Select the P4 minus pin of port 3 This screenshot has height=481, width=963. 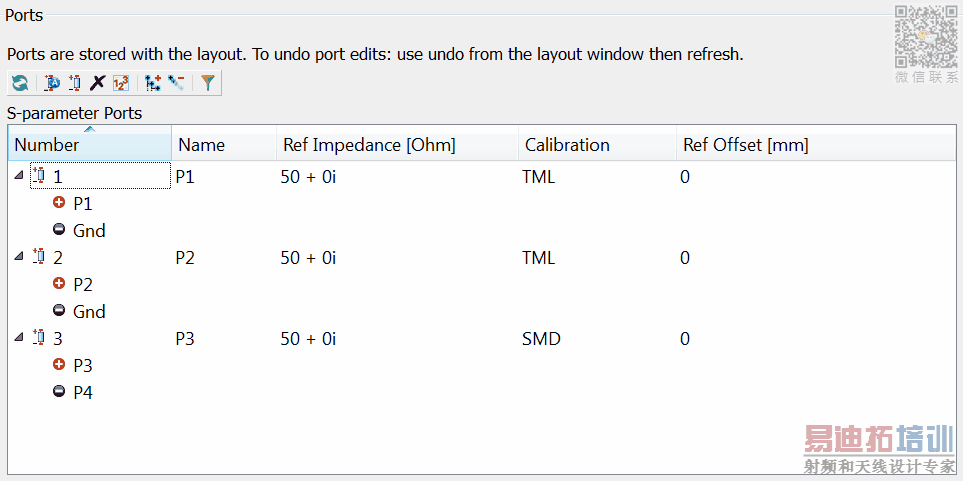point(82,392)
